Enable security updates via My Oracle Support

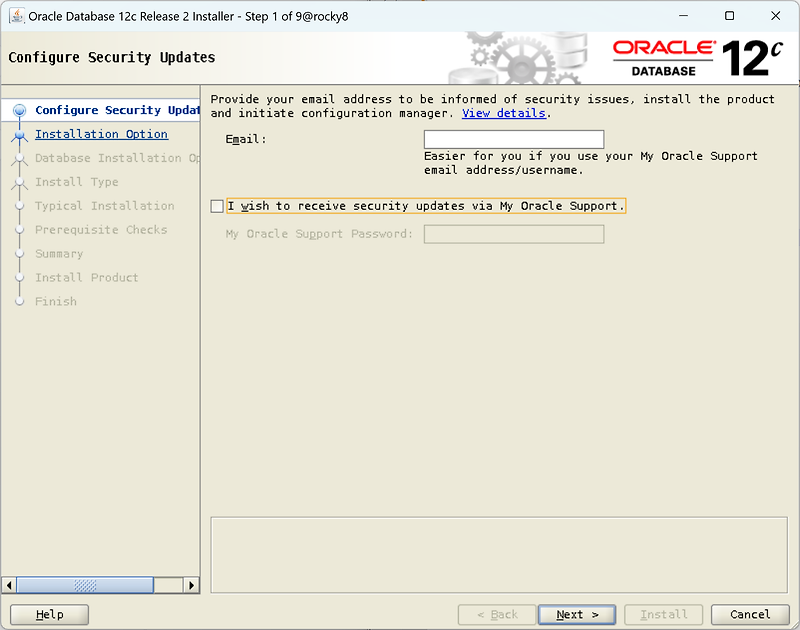[217, 206]
